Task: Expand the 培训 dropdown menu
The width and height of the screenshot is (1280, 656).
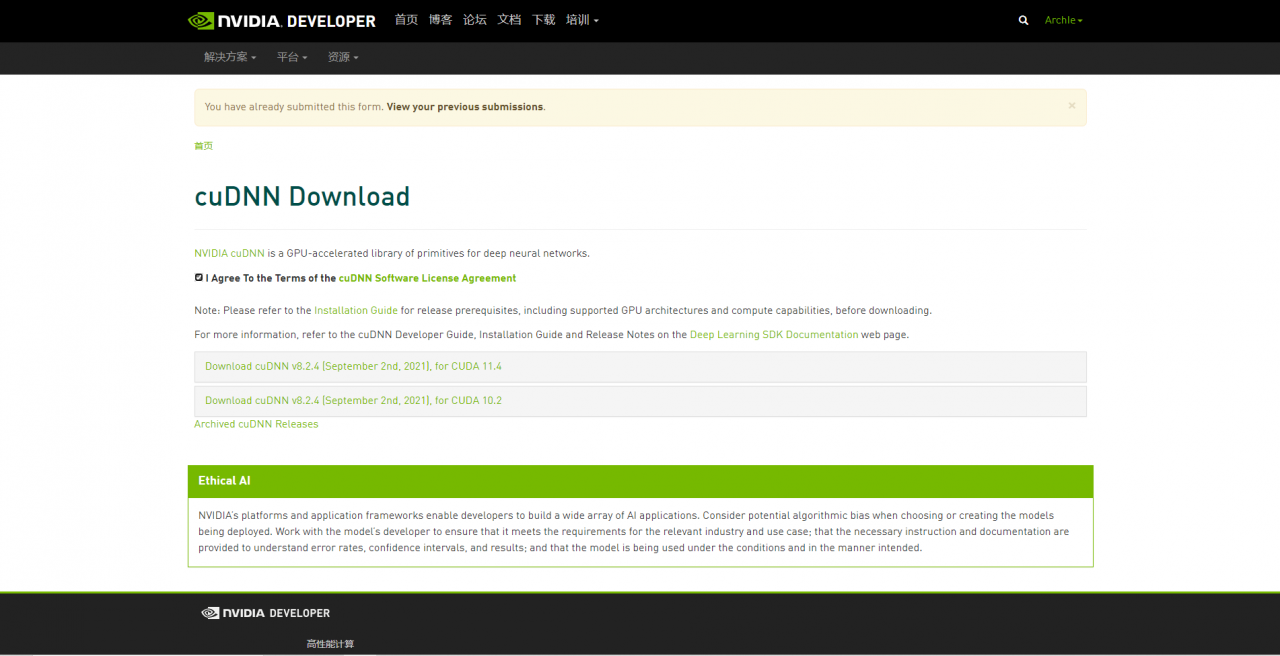Action: point(582,20)
